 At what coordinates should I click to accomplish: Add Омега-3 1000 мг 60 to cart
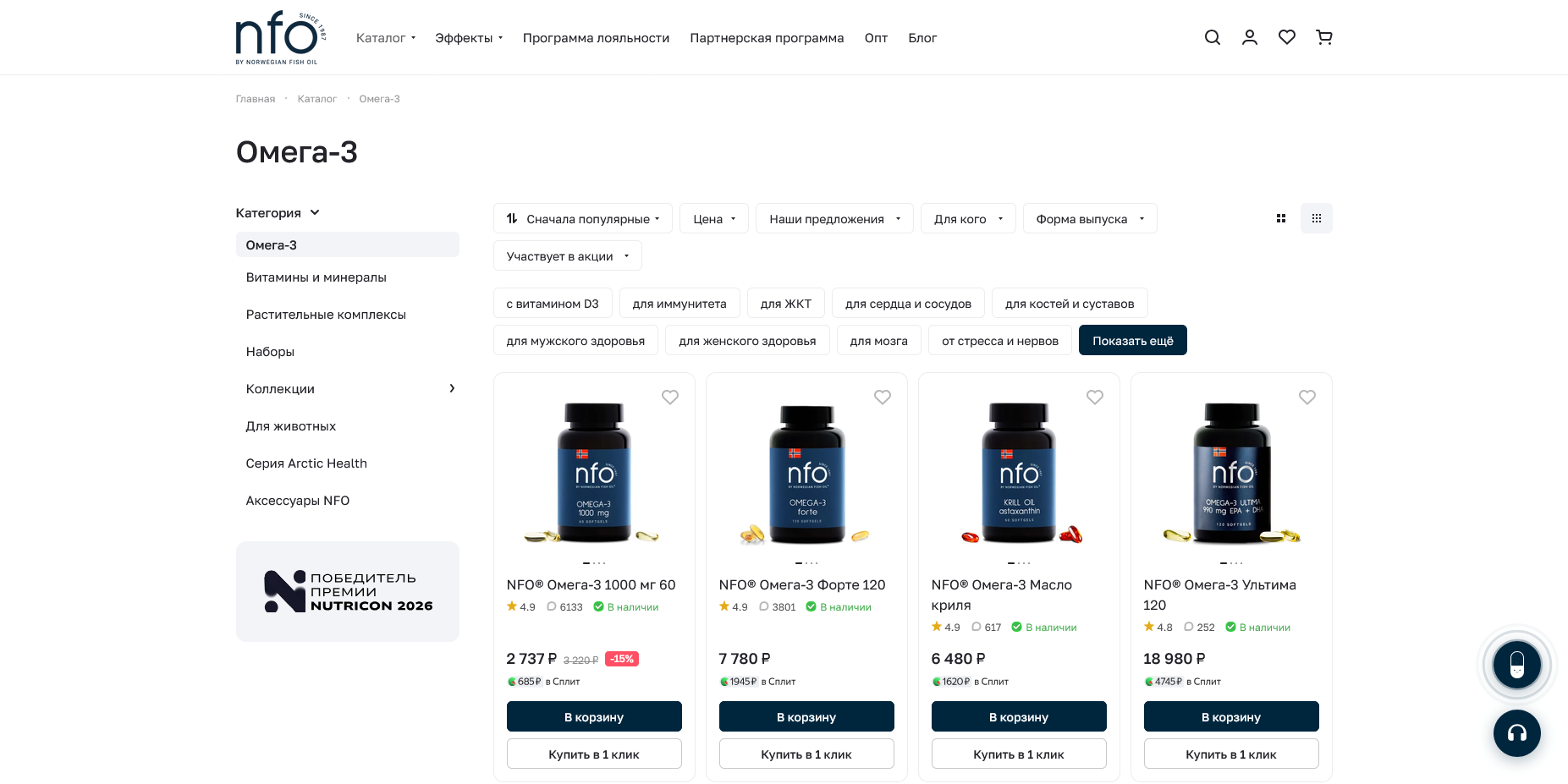coord(594,716)
